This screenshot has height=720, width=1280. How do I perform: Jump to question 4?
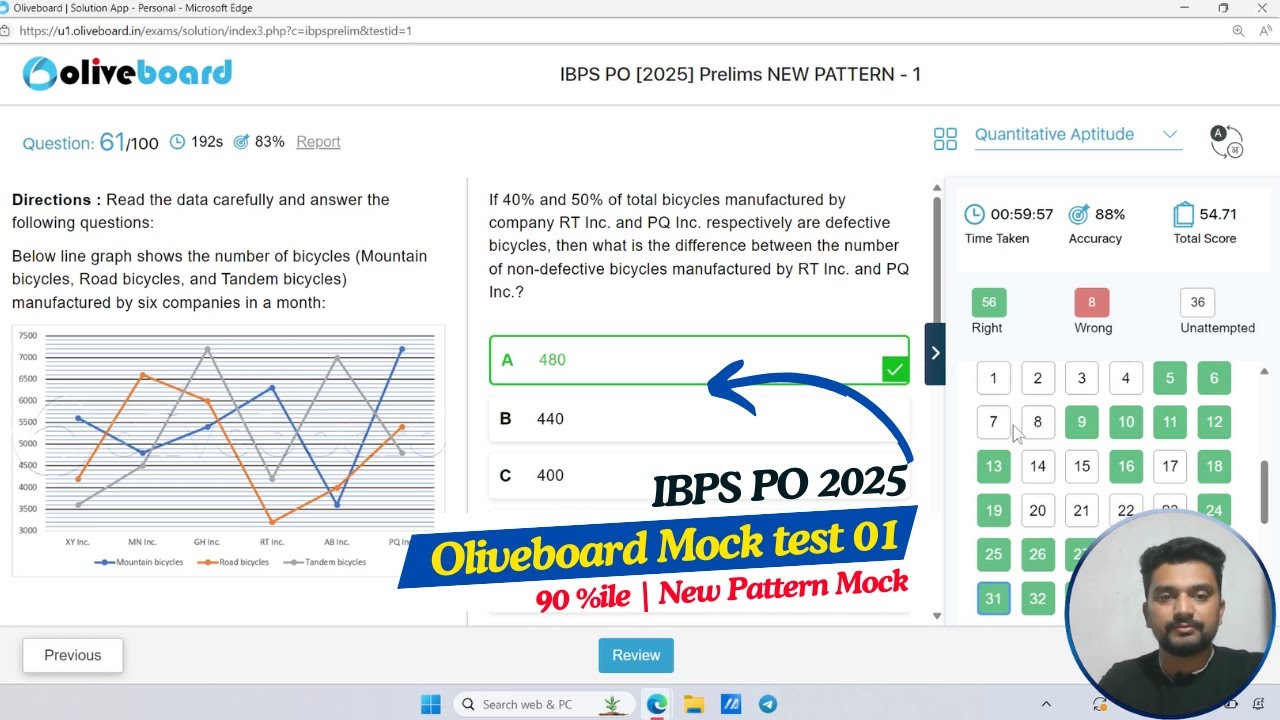coord(1126,378)
